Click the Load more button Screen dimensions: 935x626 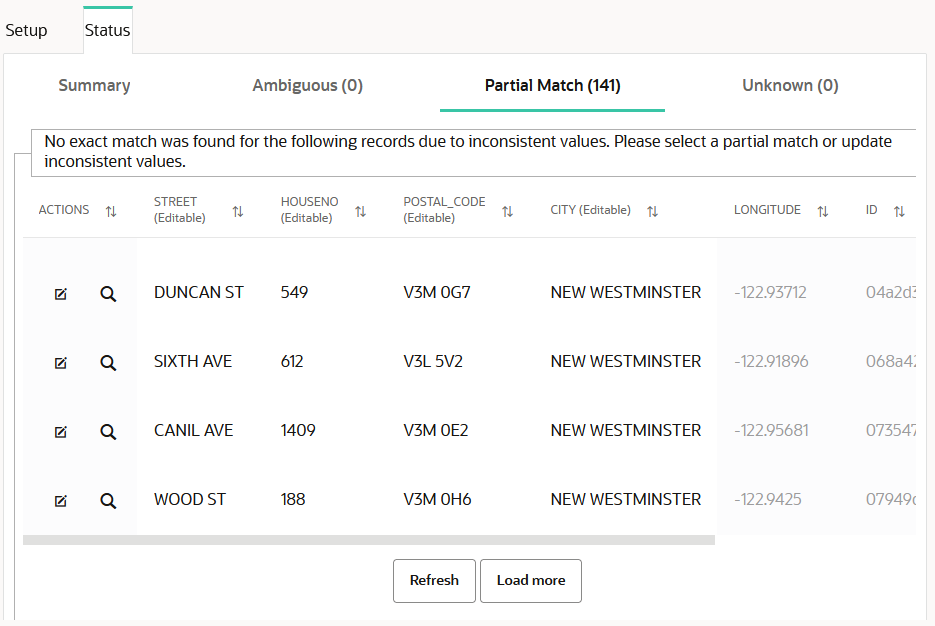click(531, 581)
